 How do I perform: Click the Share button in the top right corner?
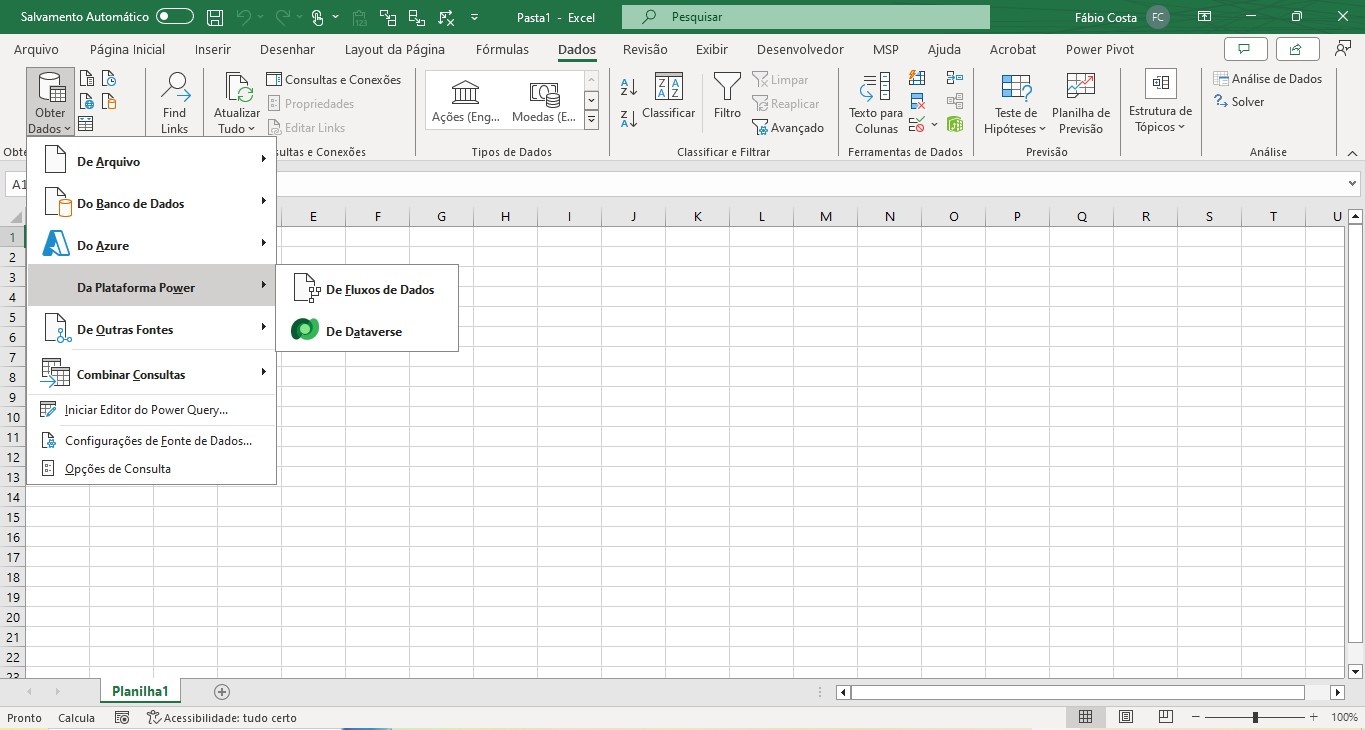1296,49
